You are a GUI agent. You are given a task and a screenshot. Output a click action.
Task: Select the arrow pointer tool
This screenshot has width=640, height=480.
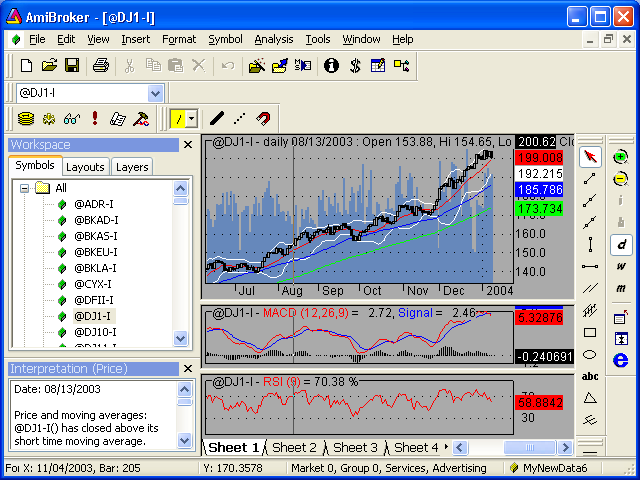(x=590, y=156)
